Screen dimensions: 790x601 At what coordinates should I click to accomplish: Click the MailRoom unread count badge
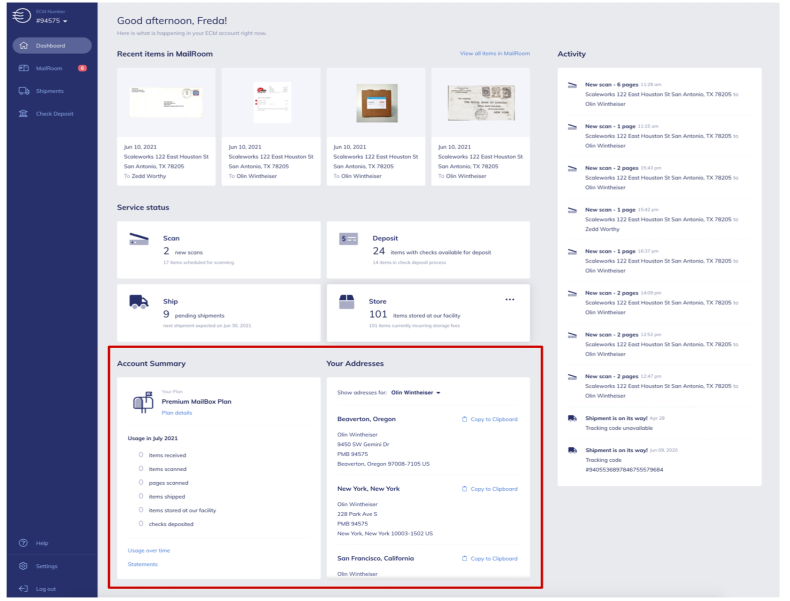[x=82, y=68]
